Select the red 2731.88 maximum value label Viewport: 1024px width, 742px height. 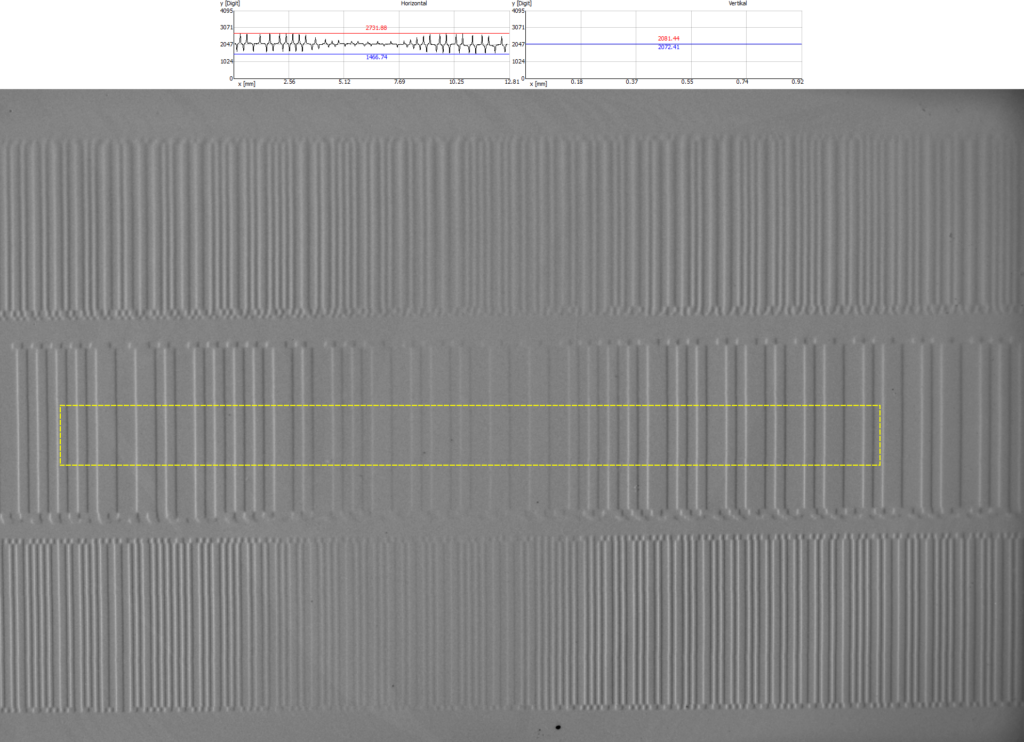376,28
